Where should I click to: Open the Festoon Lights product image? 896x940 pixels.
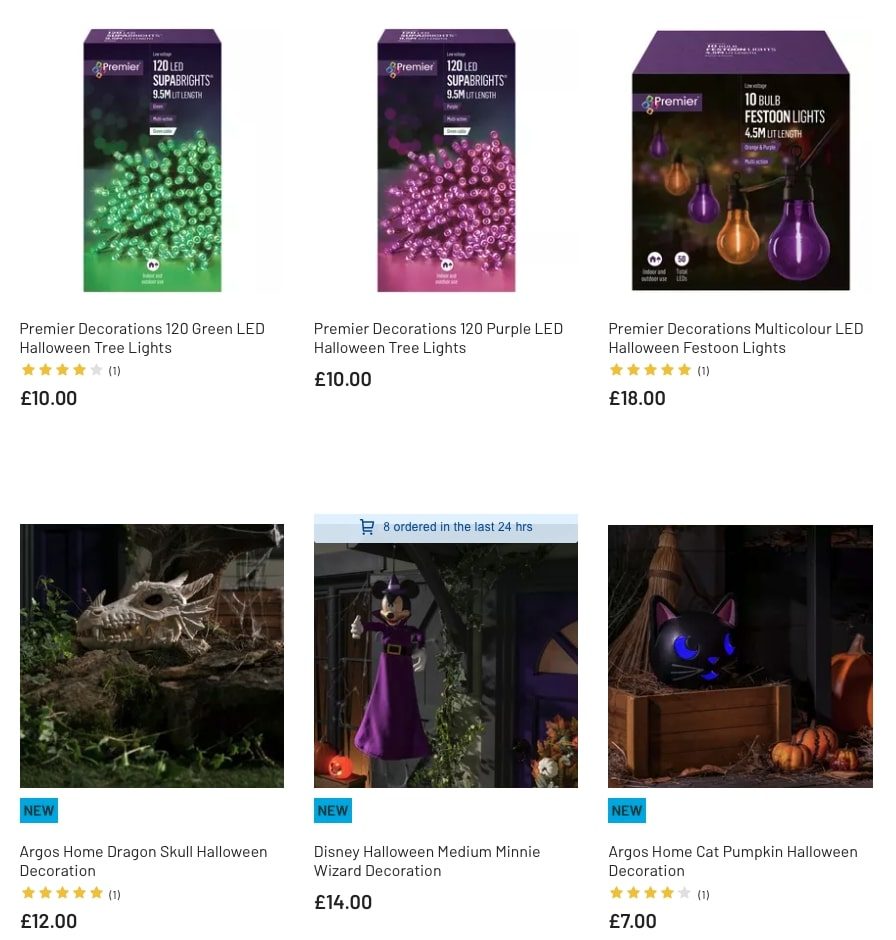point(740,160)
